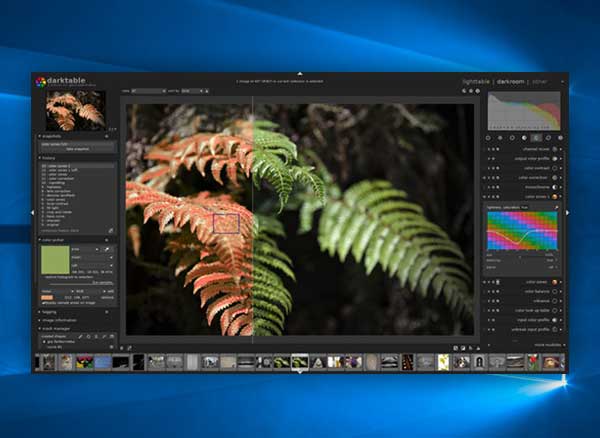This screenshot has width=600, height=438.
Task: Select hue tab in color zones
Action: [525, 207]
